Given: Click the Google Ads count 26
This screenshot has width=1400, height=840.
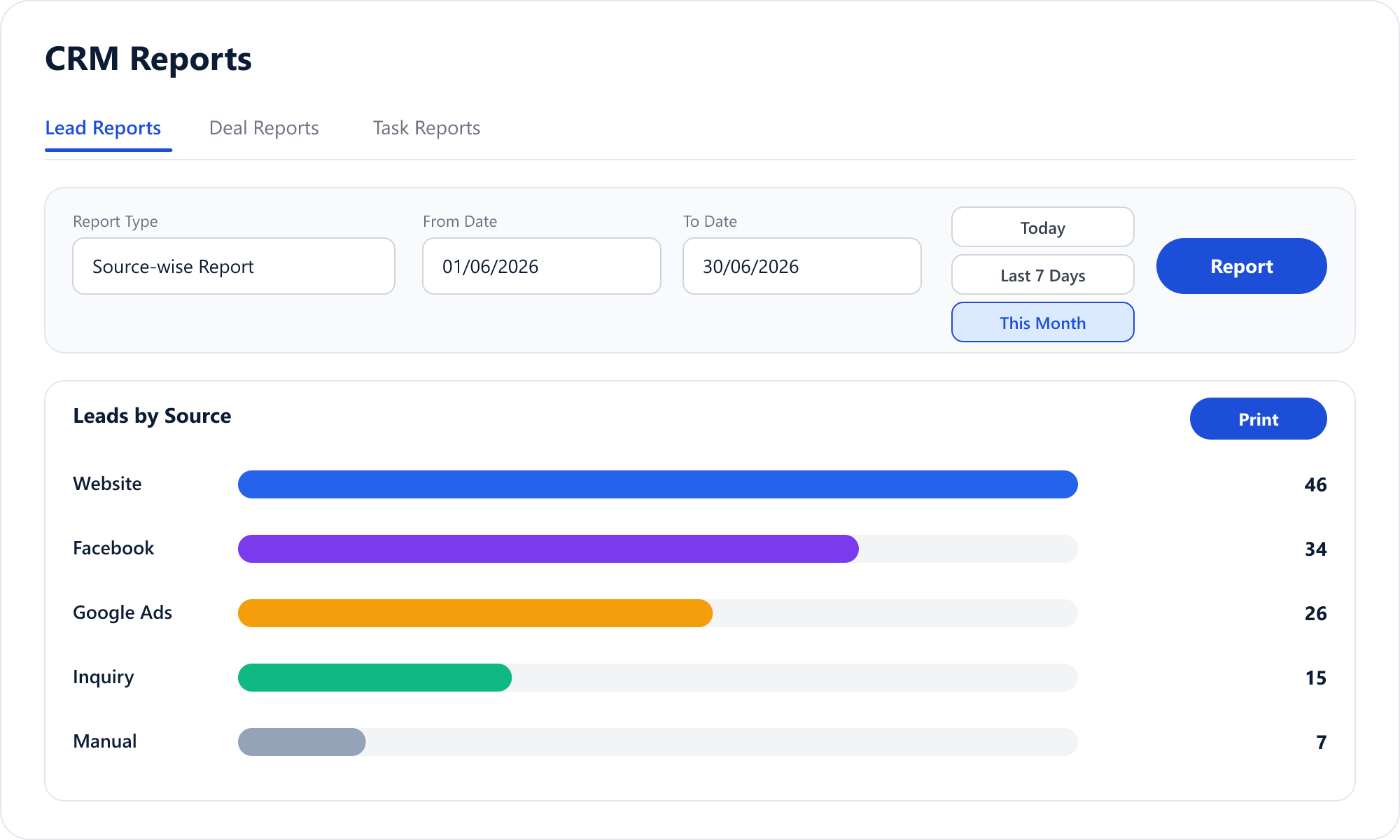Looking at the screenshot, I should pos(1316,613).
